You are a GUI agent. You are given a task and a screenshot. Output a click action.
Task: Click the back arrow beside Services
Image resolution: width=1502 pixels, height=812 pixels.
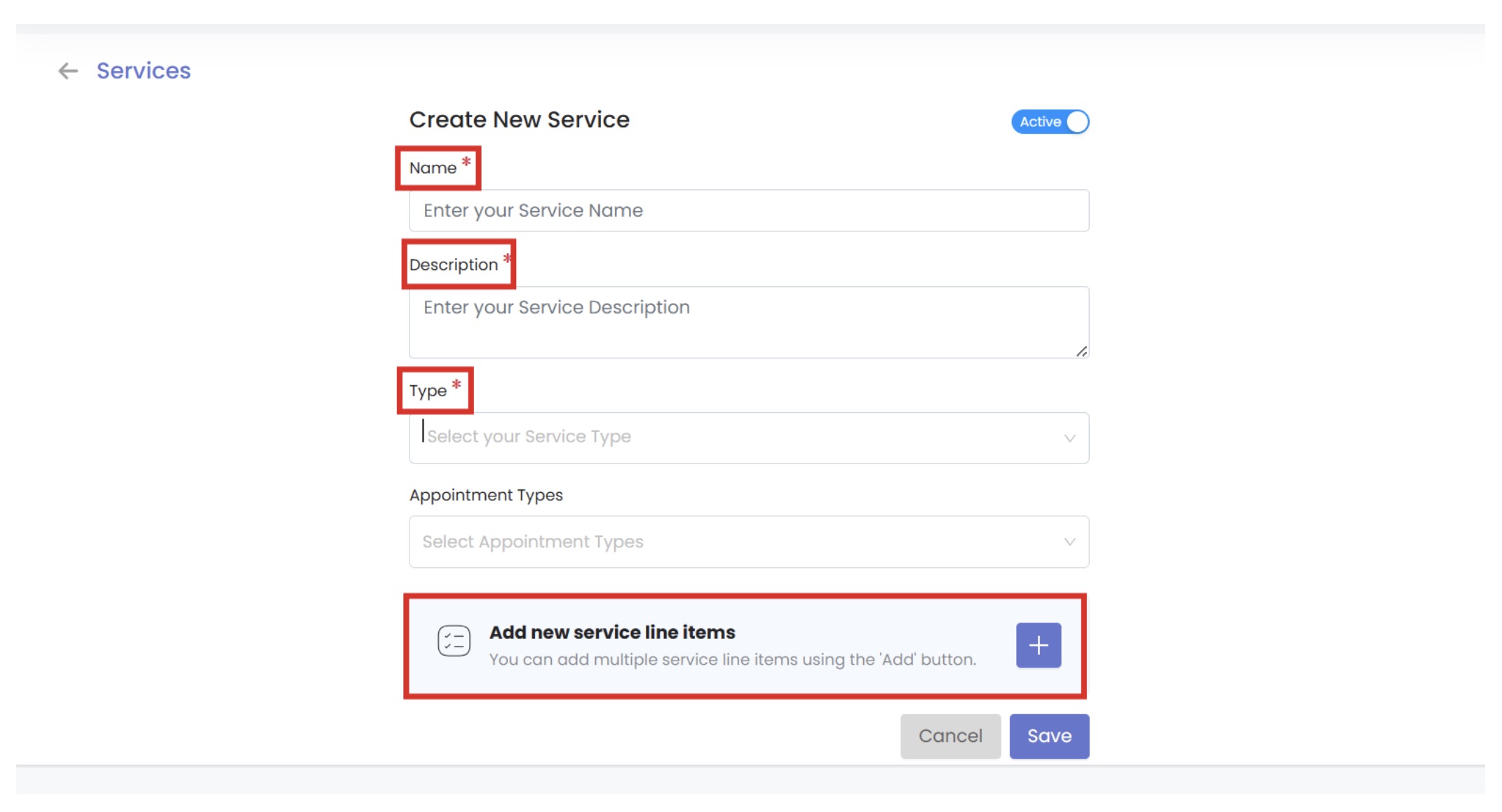(68, 71)
